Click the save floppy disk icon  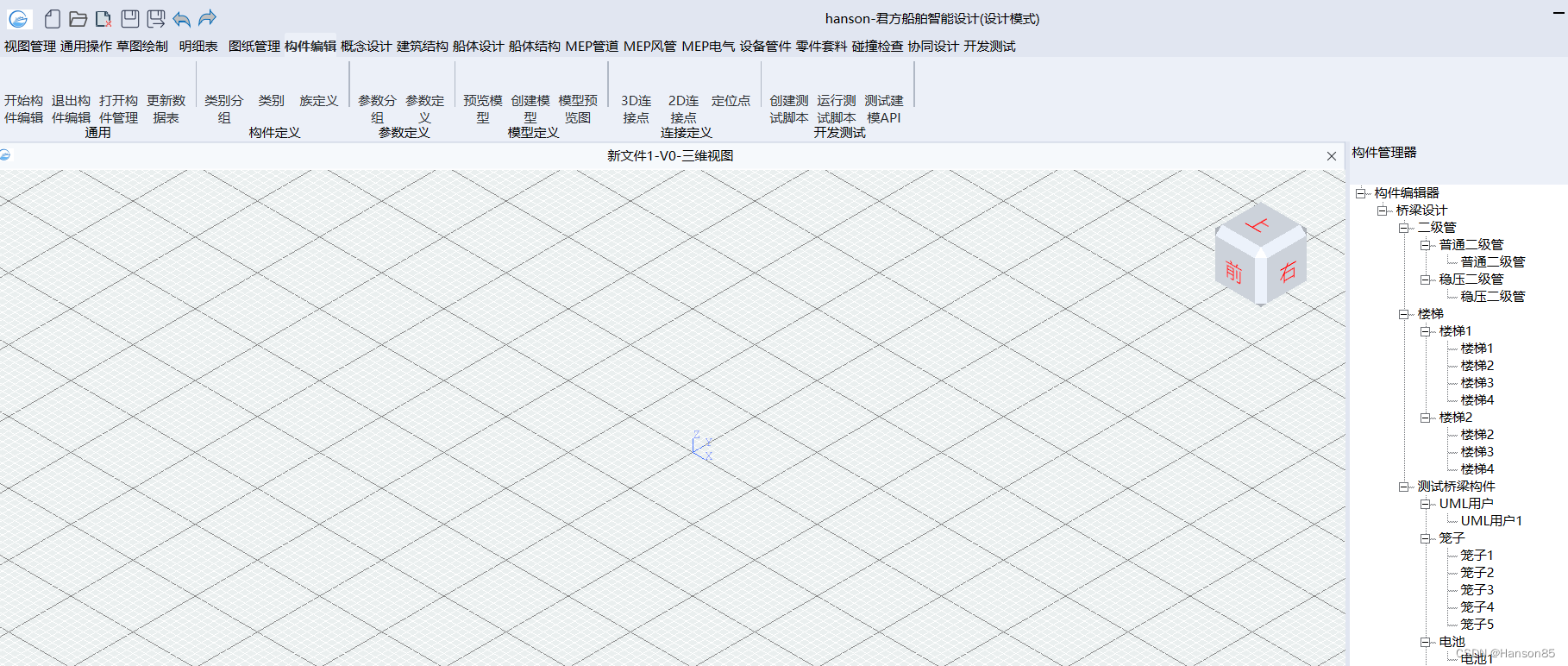click(130, 19)
